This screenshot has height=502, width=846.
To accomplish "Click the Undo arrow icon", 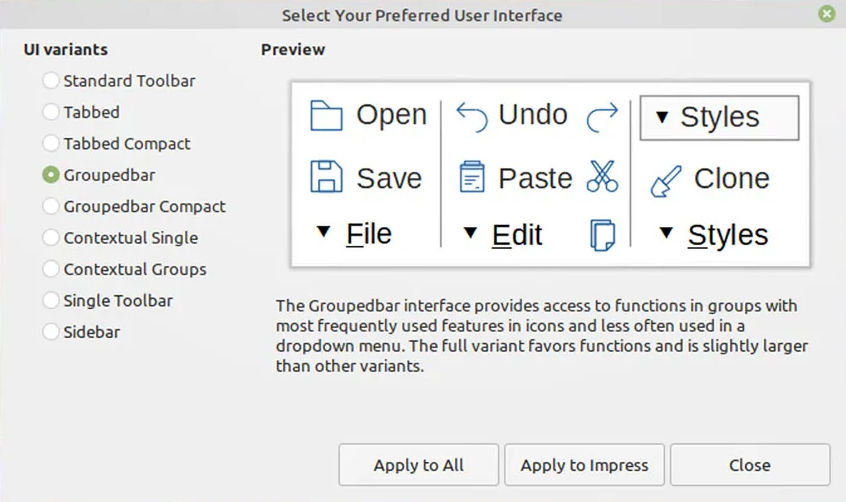I will 472,116.
